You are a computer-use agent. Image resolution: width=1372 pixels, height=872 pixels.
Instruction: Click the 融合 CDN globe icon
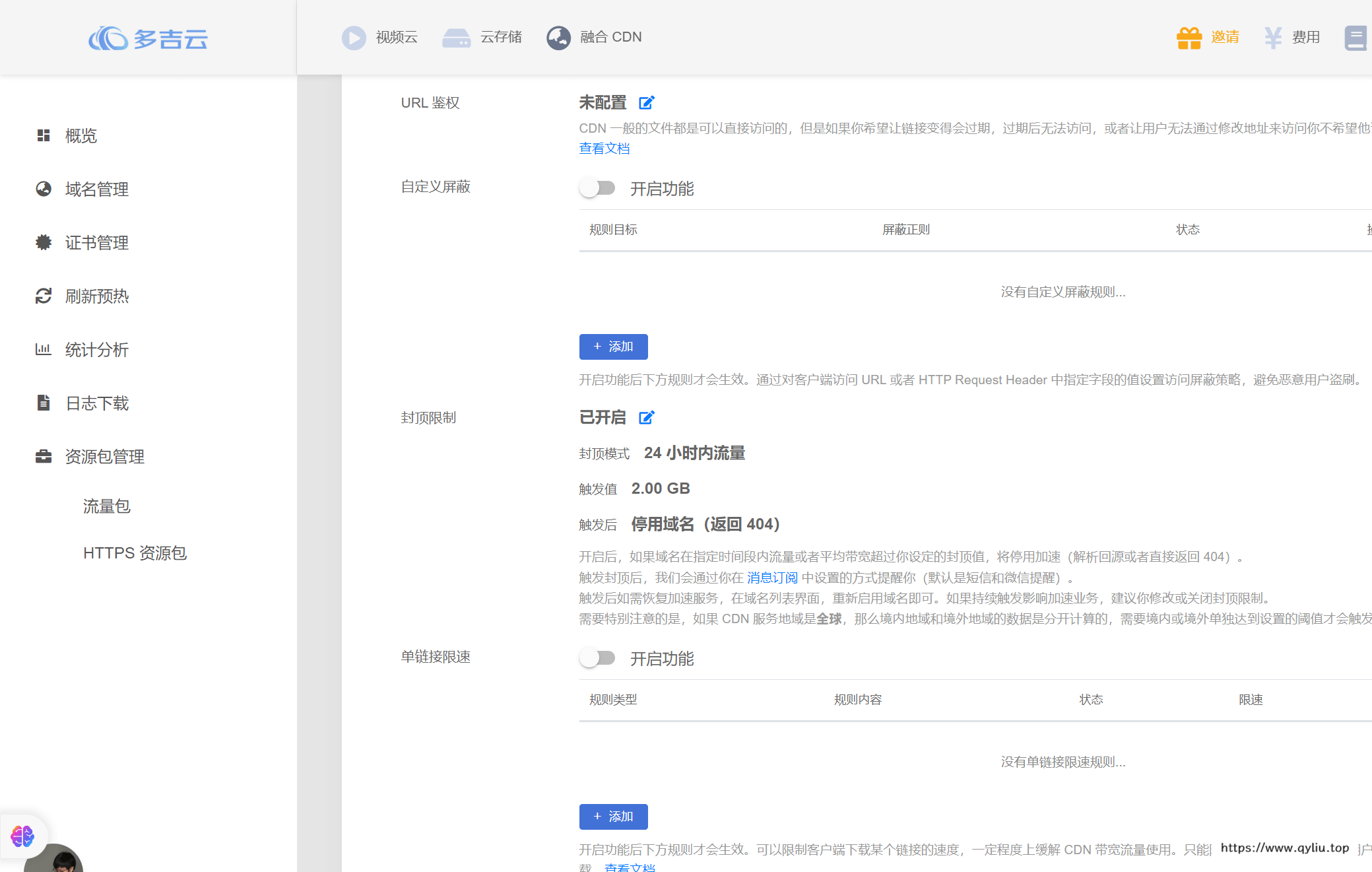tap(558, 38)
